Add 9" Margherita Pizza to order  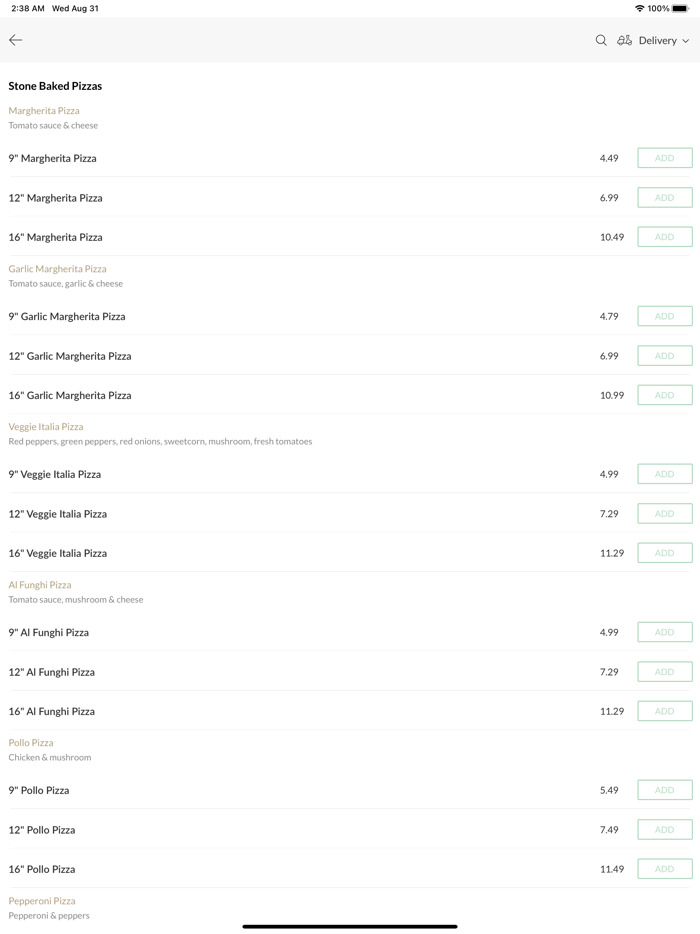click(x=664, y=158)
